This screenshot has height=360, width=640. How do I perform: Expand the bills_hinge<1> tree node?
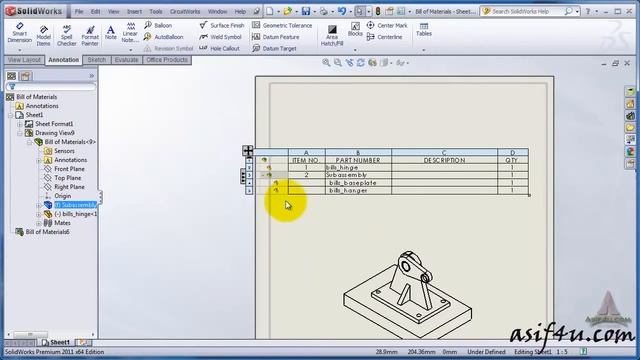pos(39,214)
